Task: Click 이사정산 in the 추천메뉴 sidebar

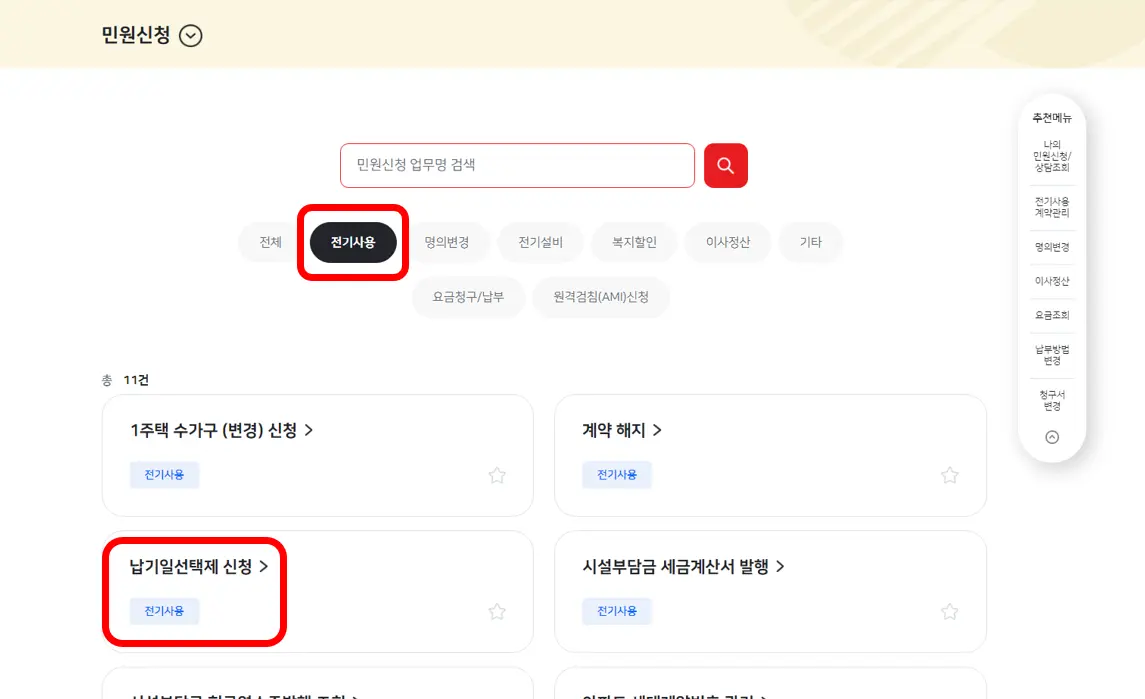Action: coord(1051,281)
